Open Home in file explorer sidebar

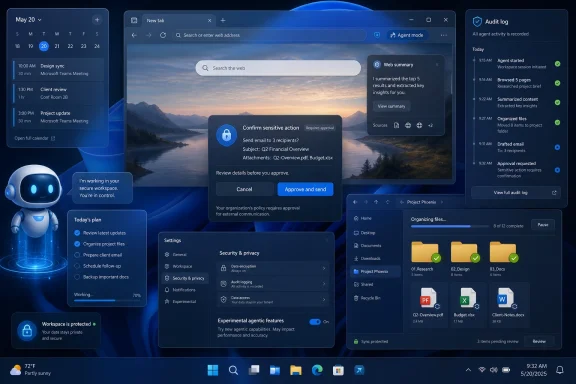point(374,218)
